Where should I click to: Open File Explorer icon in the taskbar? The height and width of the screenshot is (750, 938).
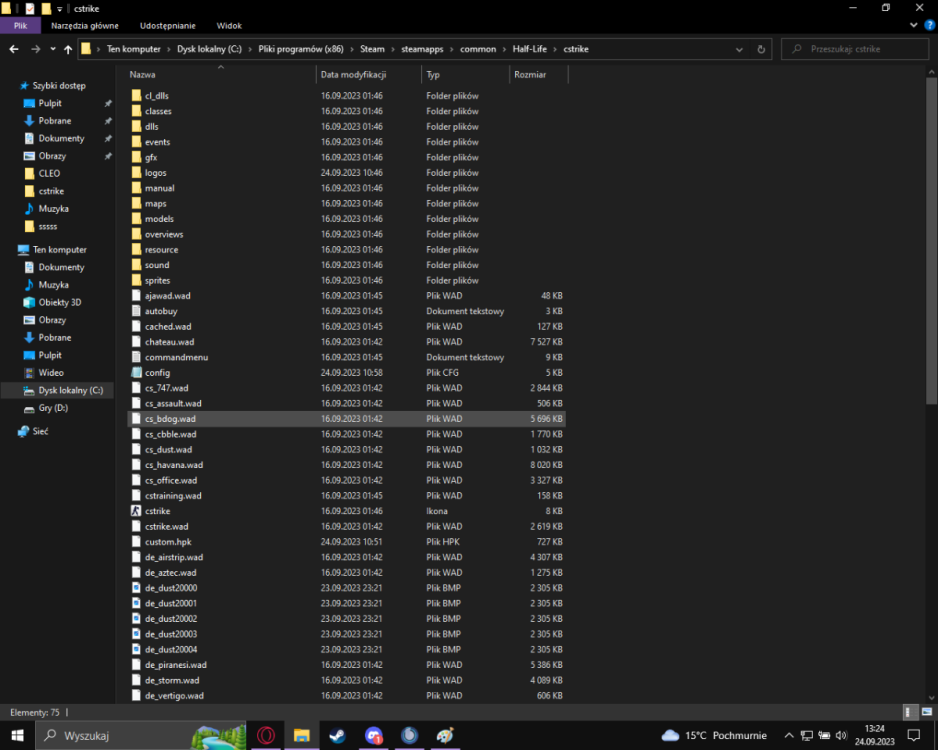[x=302, y=735]
